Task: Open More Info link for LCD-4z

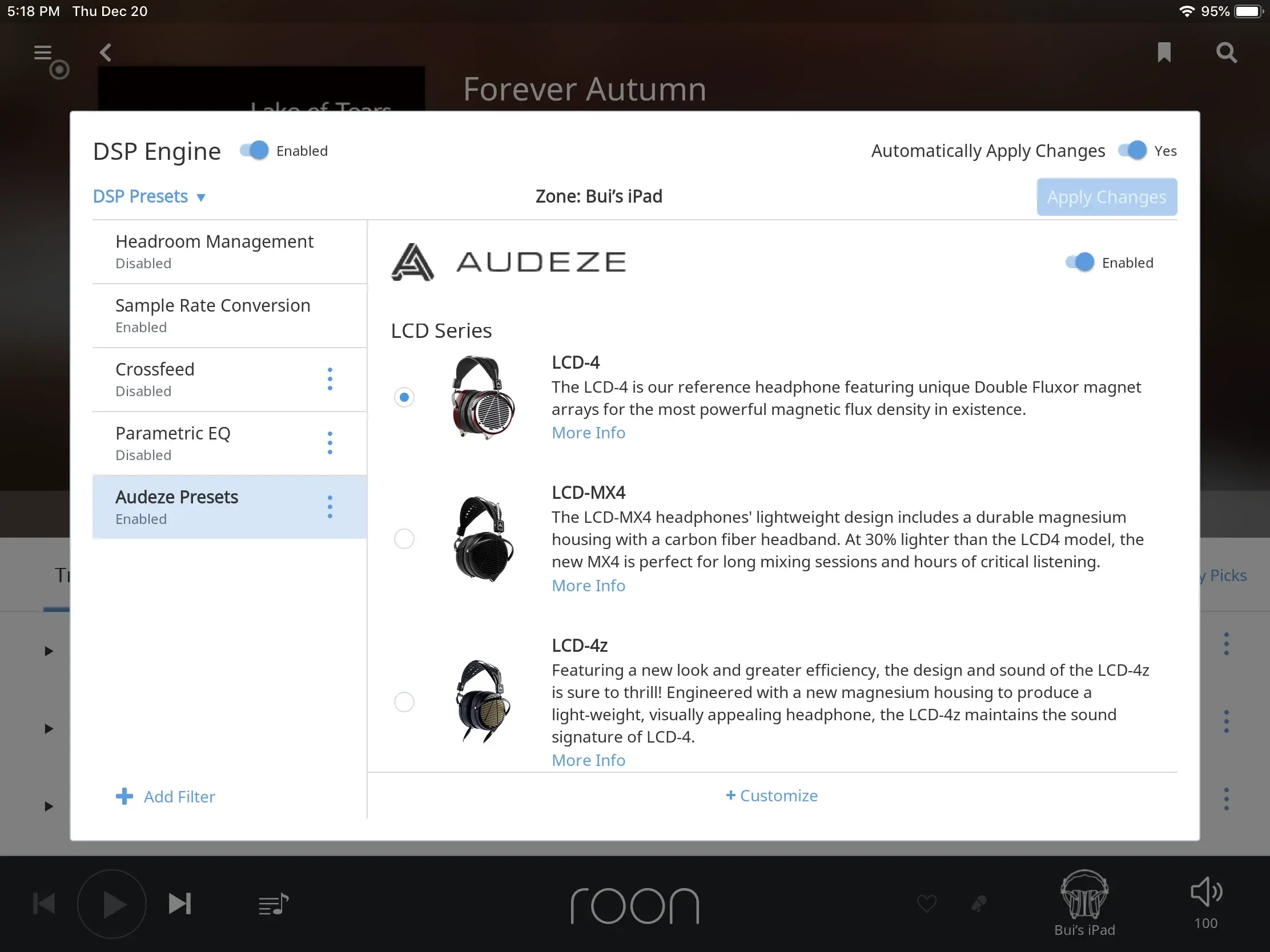Action: (x=589, y=760)
